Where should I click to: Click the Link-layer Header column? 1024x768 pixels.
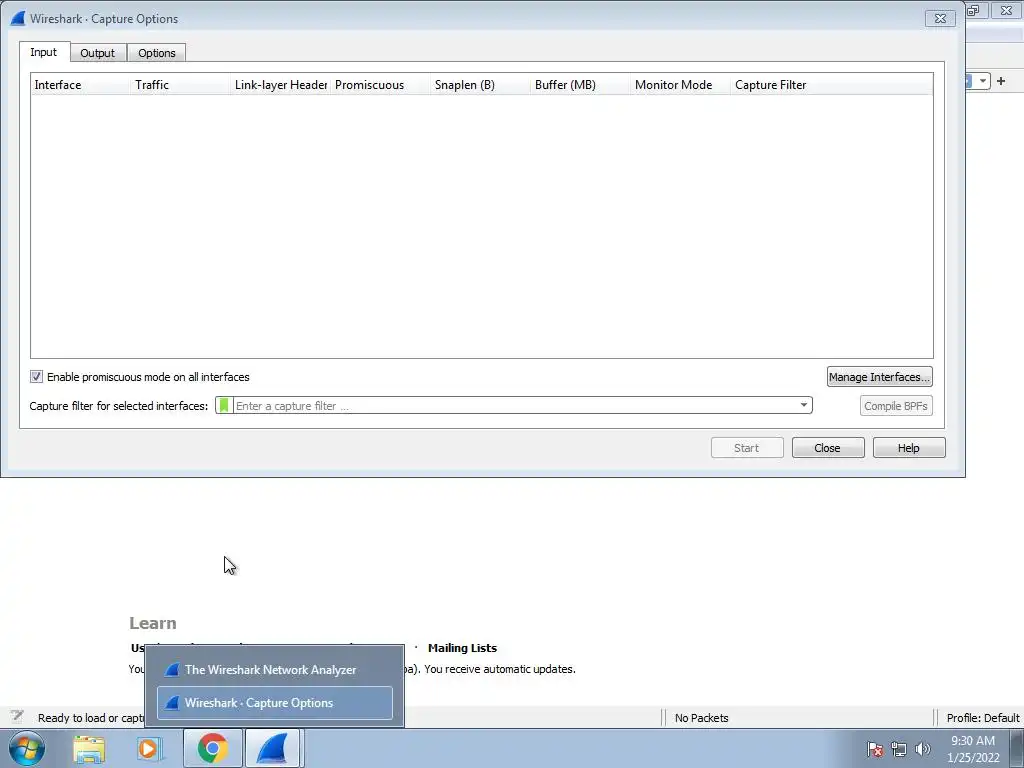coord(281,85)
